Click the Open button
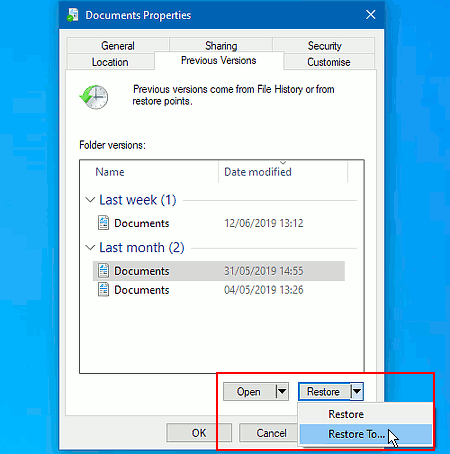This screenshot has width=450, height=454. click(x=249, y=392)
